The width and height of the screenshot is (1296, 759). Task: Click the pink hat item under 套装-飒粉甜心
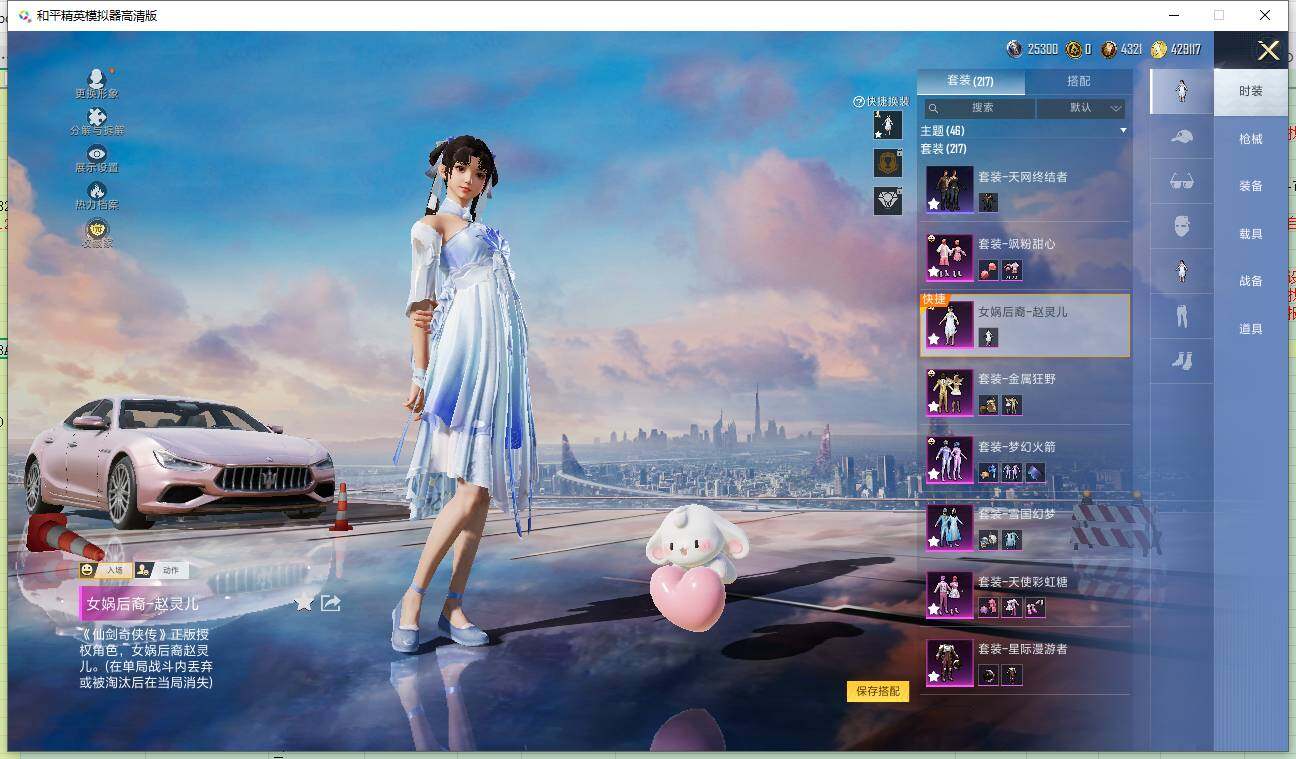tap(988, 269)
